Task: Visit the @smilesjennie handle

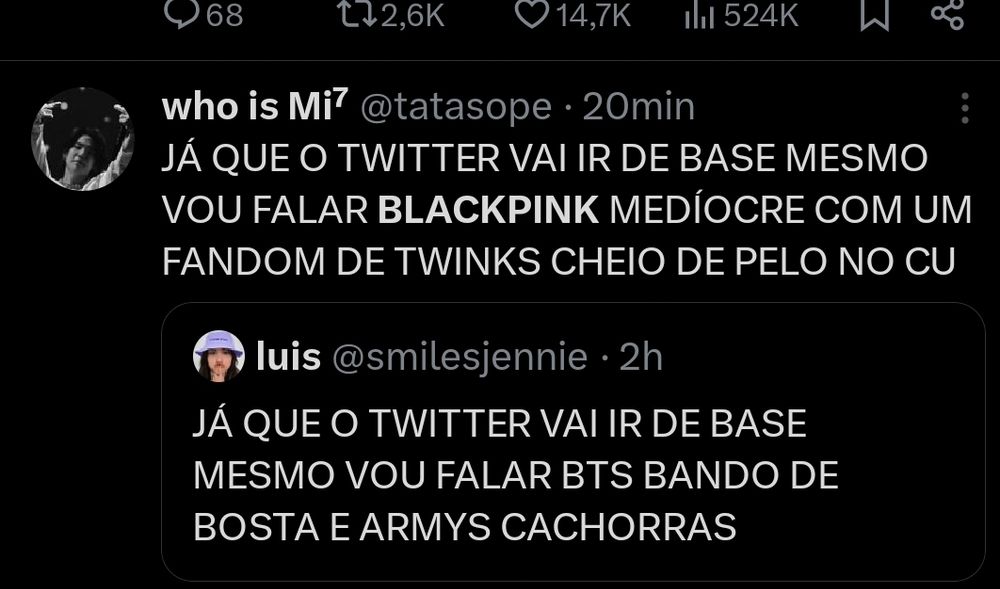Action: click(460, 357)
